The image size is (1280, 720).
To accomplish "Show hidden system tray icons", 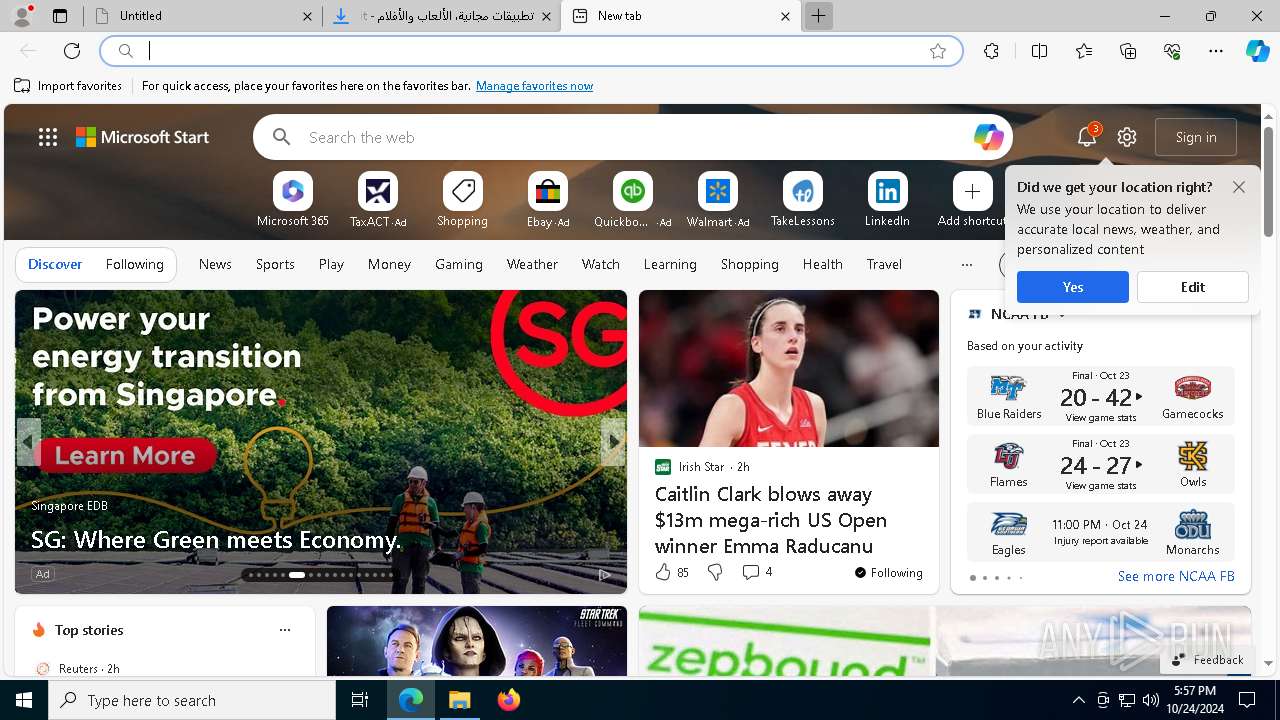I will point(1078,700).
